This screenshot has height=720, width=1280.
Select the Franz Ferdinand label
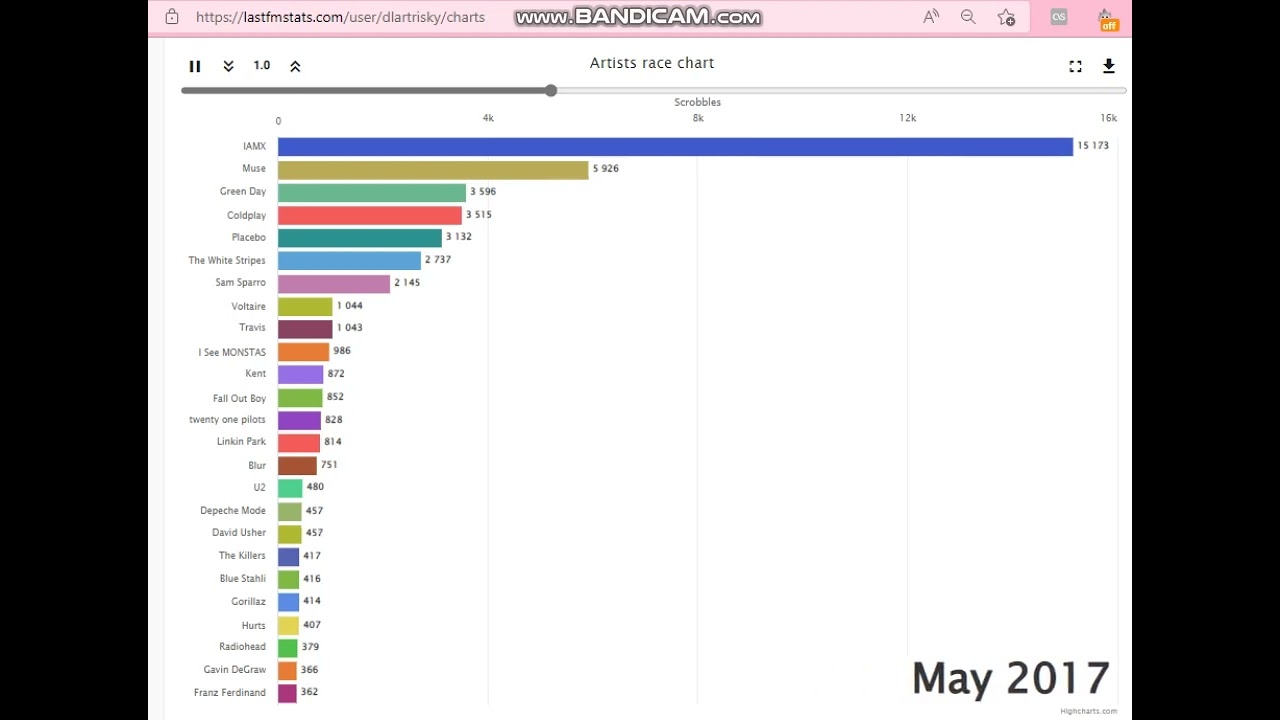(x=230, y=692)
